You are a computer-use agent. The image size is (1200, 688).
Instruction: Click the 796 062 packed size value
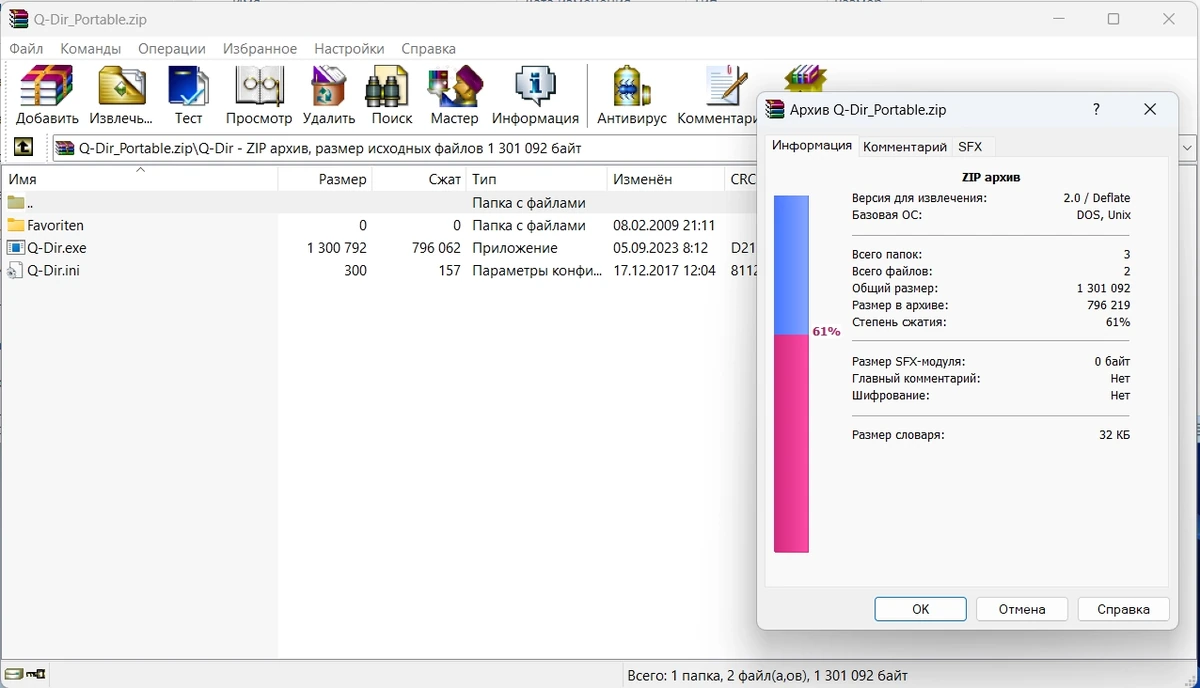click(436, 247)
